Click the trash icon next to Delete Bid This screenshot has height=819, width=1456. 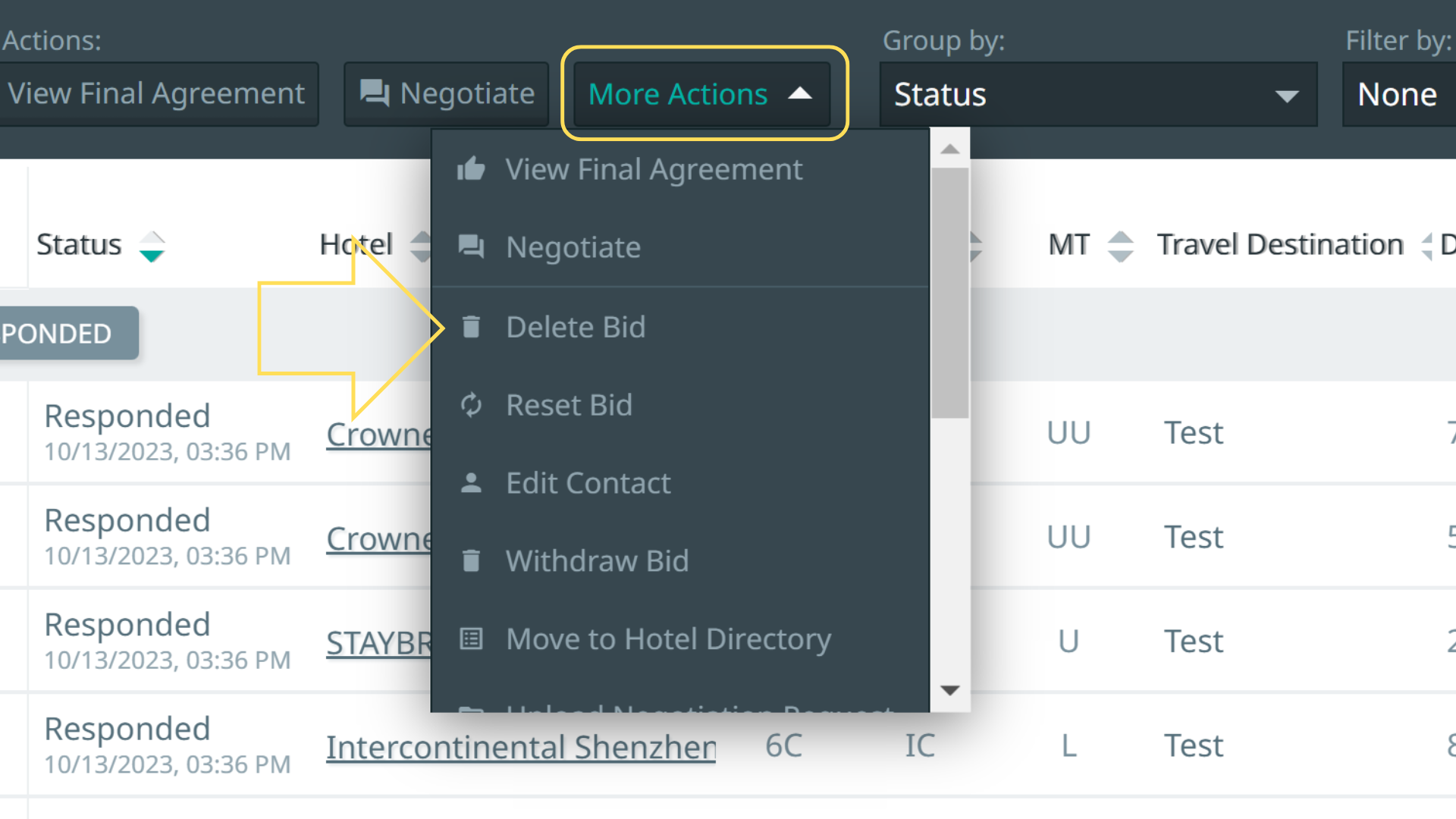click(x=471, y=327)
